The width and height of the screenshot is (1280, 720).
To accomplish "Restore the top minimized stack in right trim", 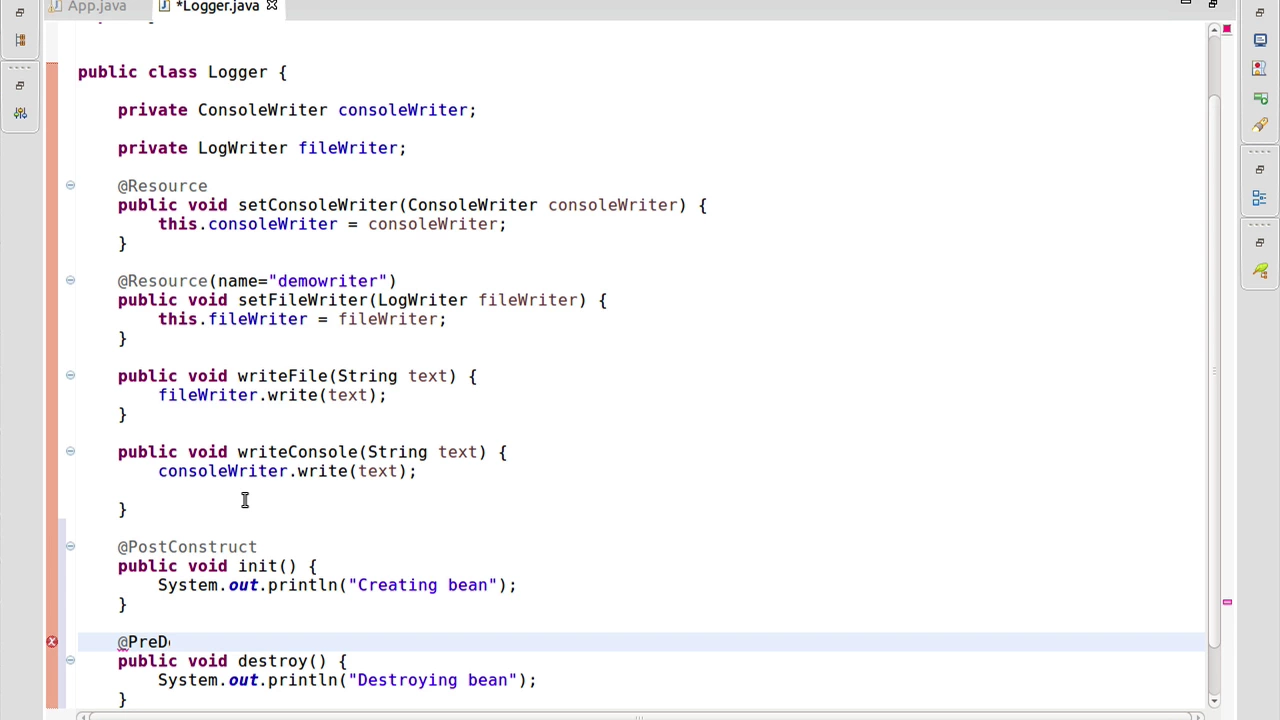I will 1260,13.
